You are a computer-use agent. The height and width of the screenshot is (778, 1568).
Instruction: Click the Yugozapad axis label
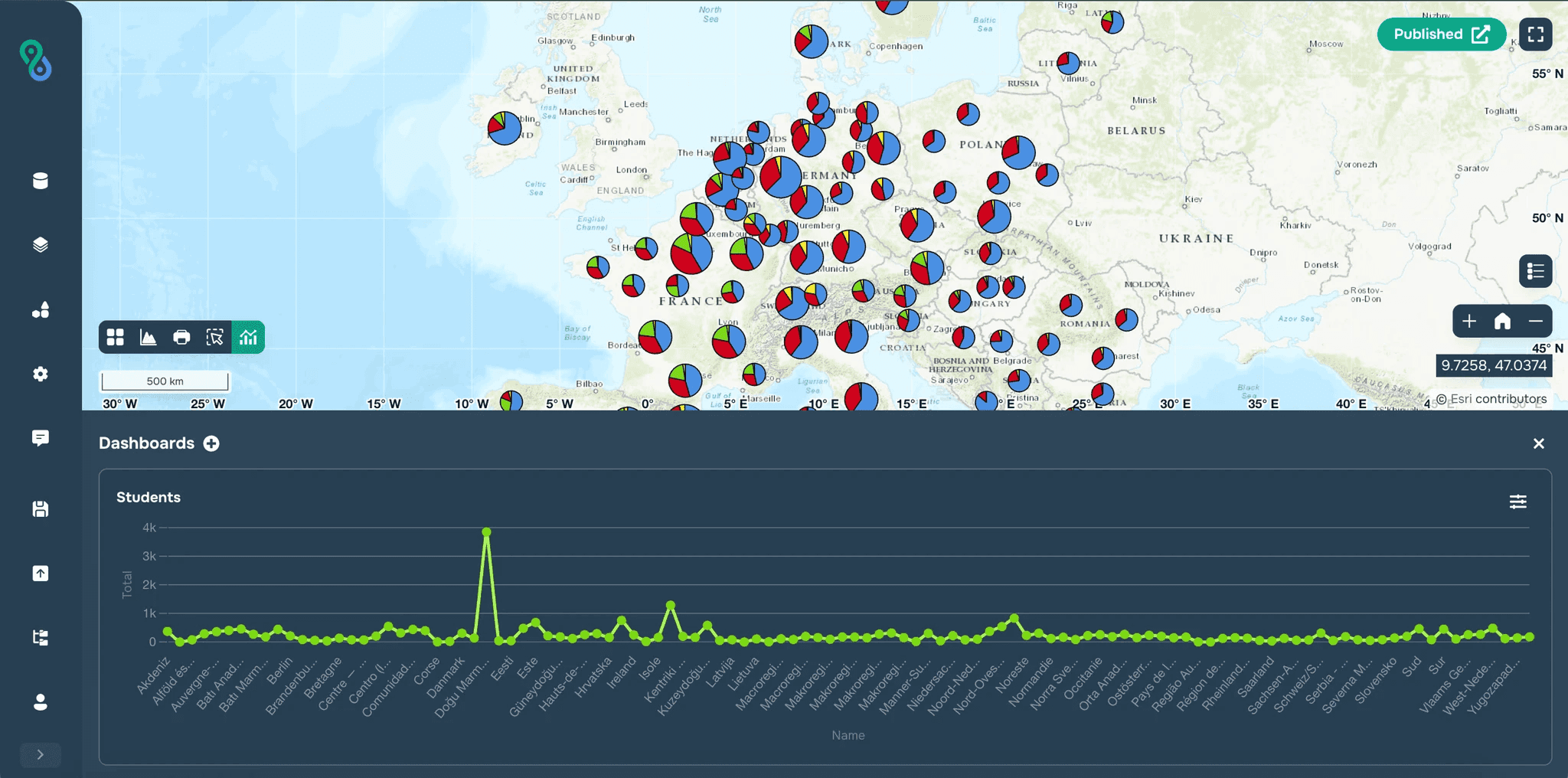[x=1493, y=687]
